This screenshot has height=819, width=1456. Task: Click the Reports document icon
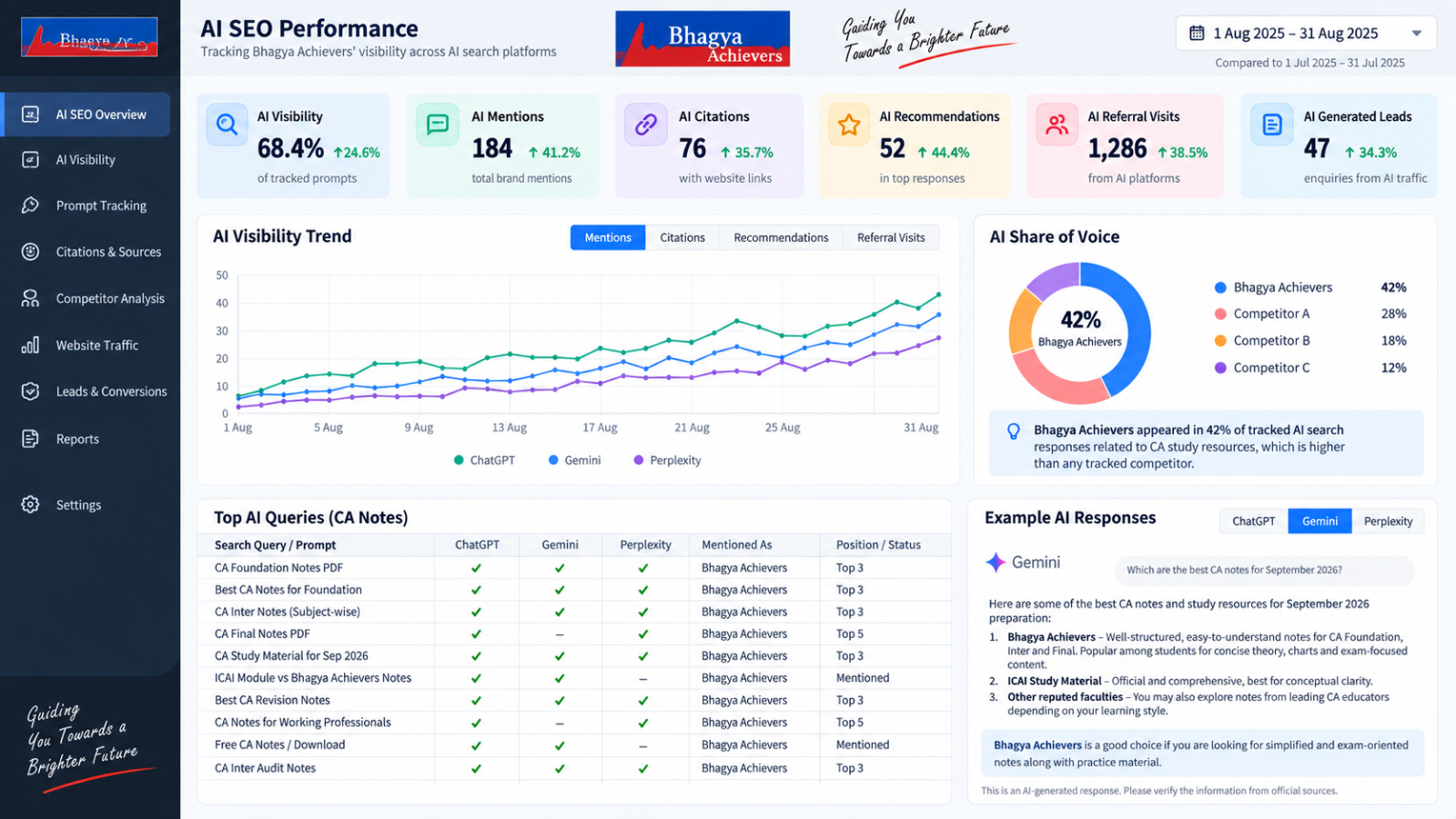[30, 439]
